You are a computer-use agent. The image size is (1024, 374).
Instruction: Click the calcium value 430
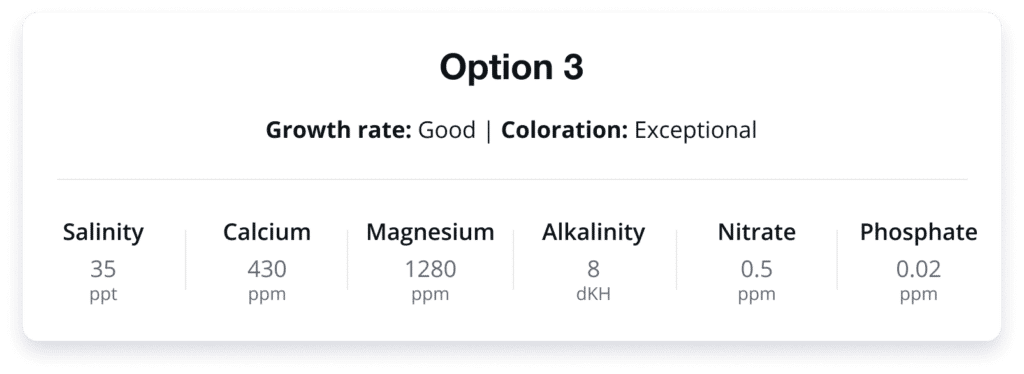tap(267, 269)
